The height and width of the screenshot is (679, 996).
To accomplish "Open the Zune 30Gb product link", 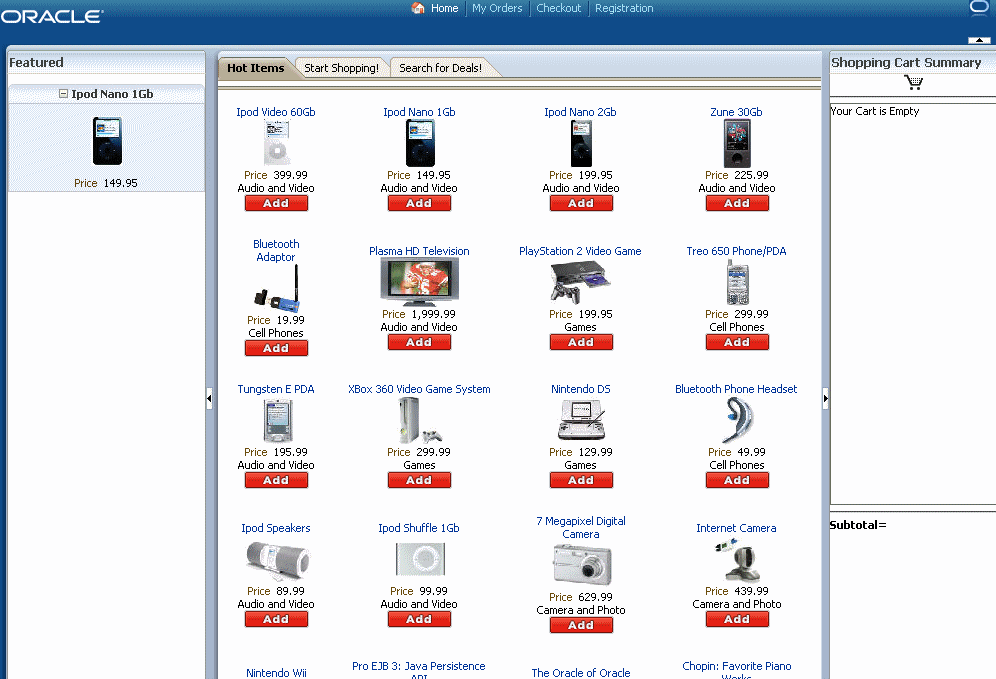I will (x=736, y=112).
